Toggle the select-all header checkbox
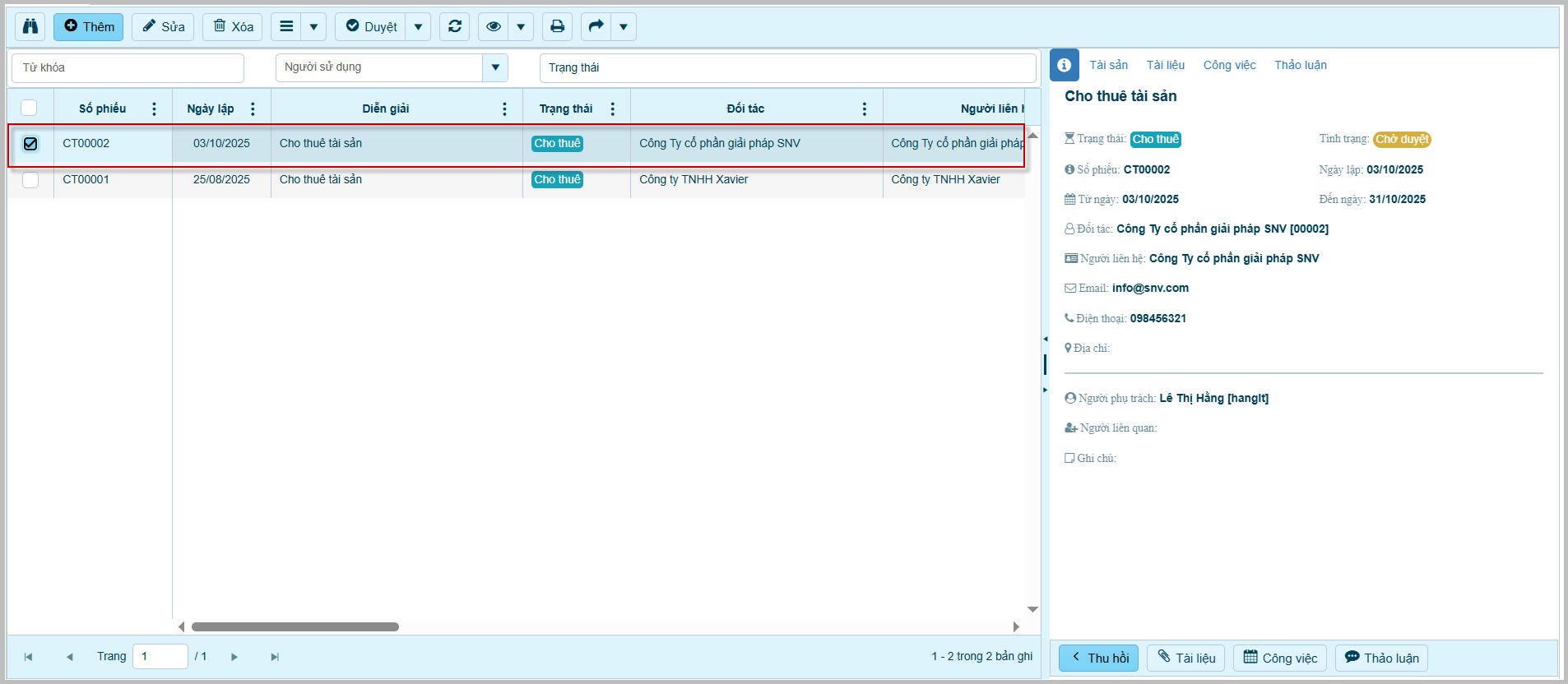The height and width of the screenshot is (684, 1568). [30, 108]
